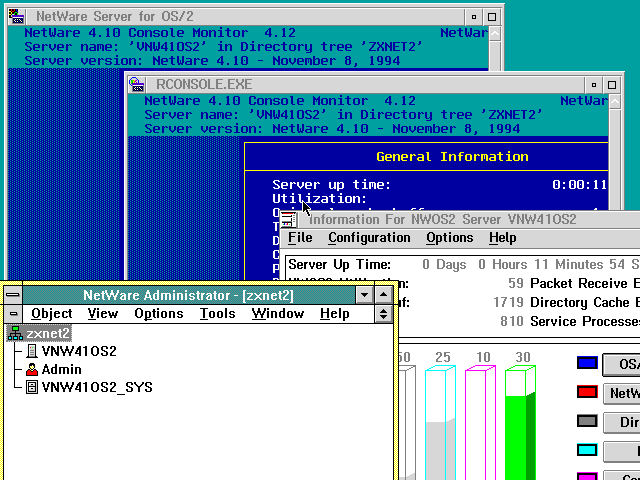Screen dimensions: 640x480
Task: Click the red legend color swatch
Action: 587,392
